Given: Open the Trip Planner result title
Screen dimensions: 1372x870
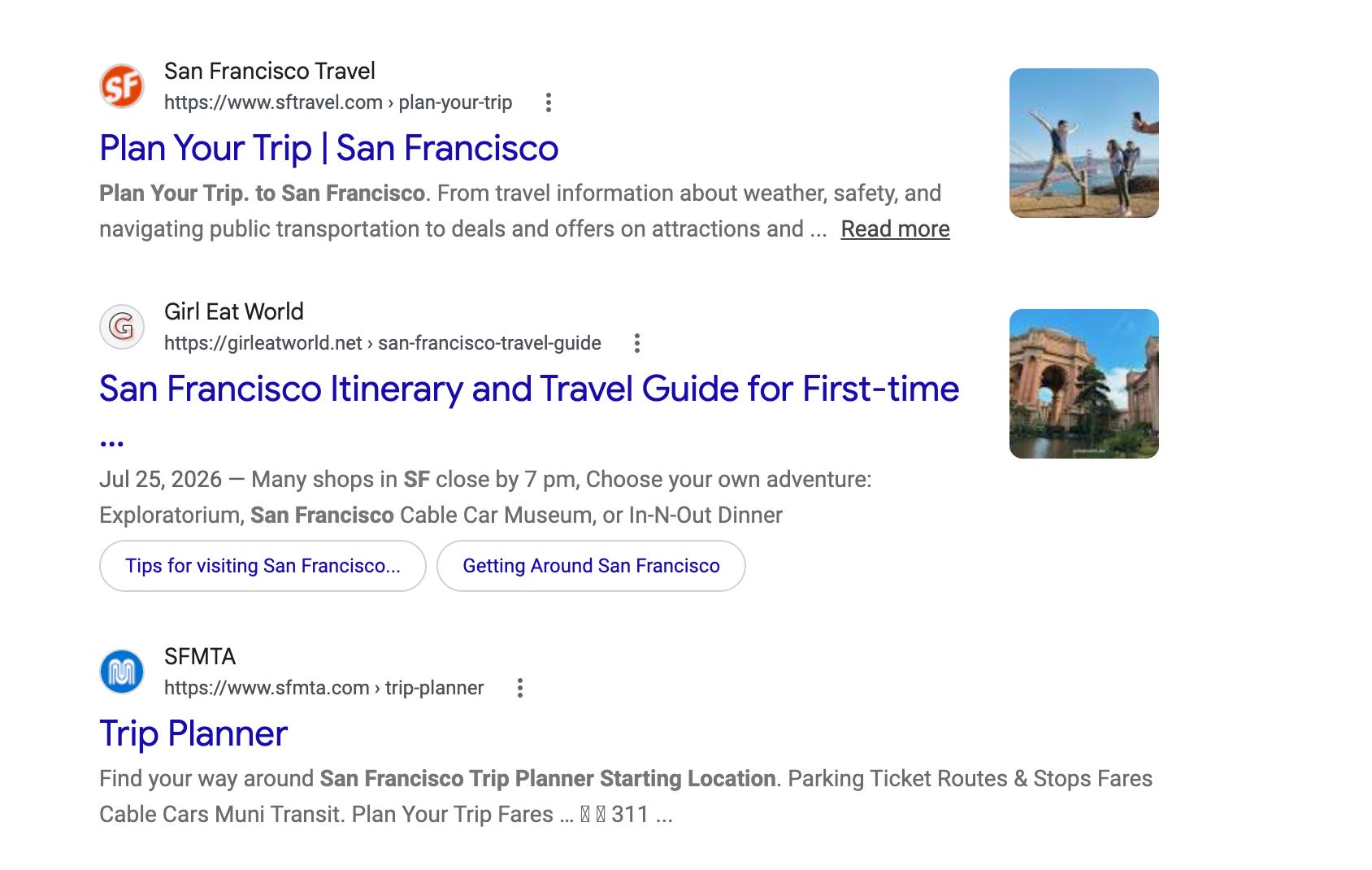Looking at the screenshot, I should pos(193,733).
